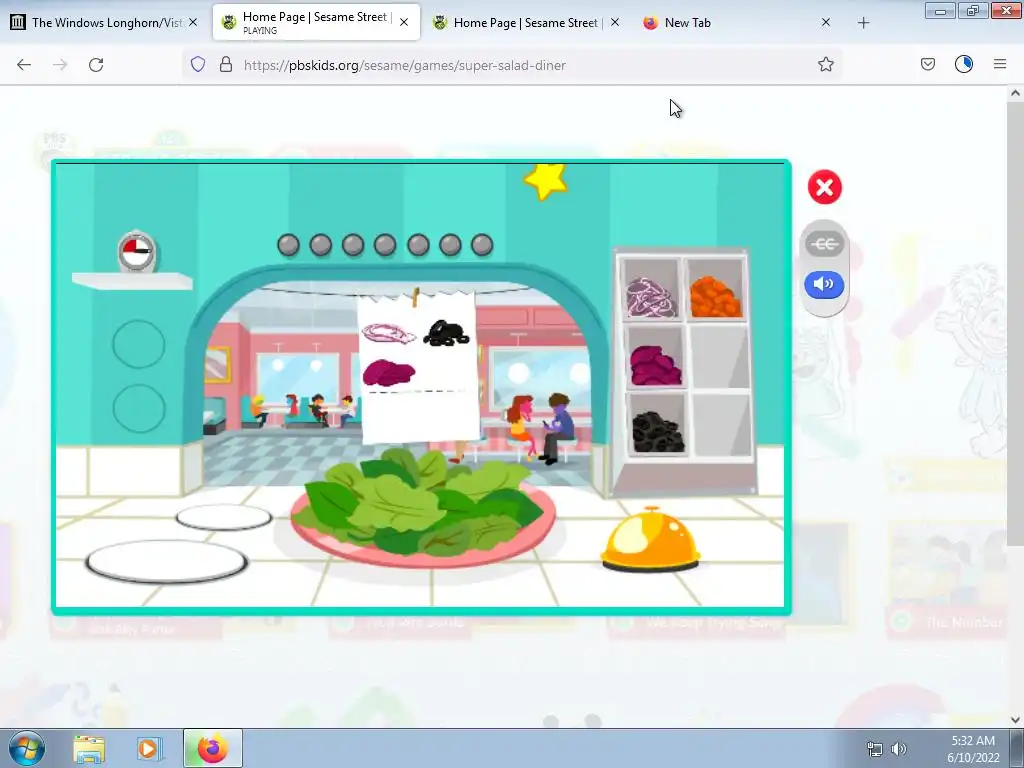Go back to the previous page

coord(24,65)
